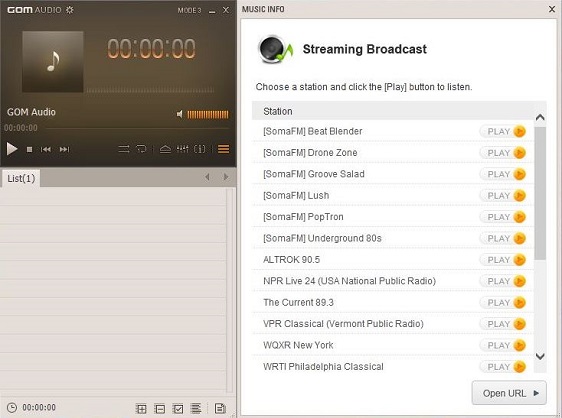Toggle the orange playlist panel icon

224,149
